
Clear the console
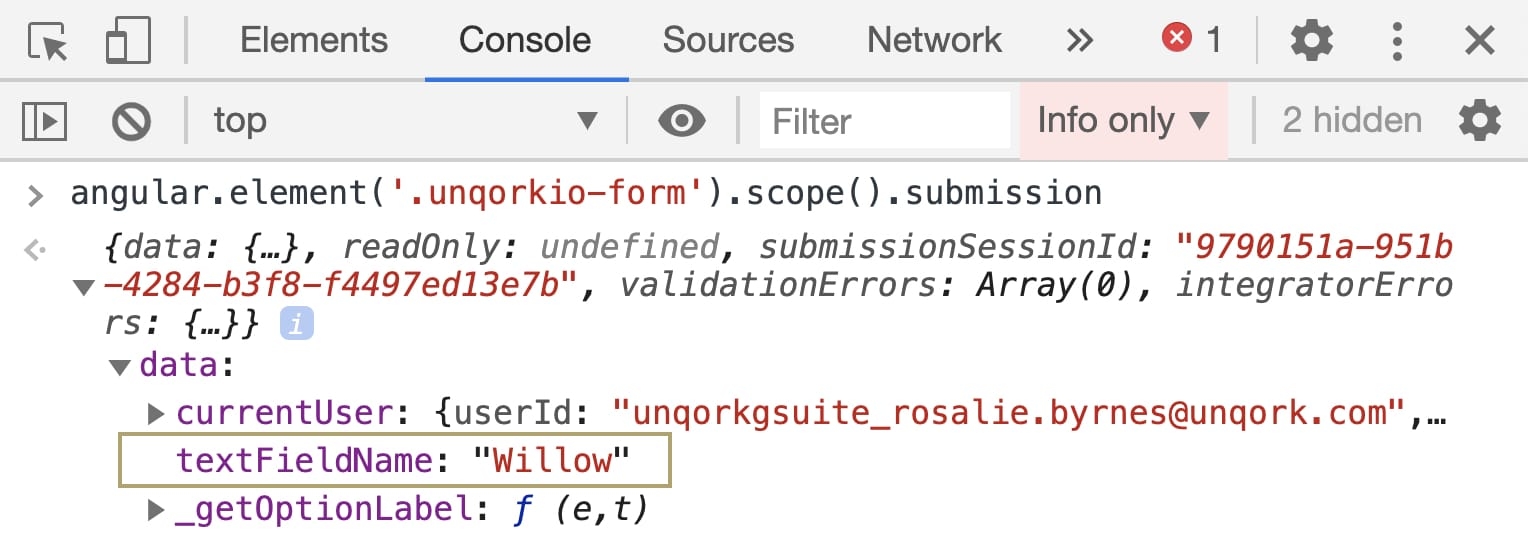click(131, 122)
